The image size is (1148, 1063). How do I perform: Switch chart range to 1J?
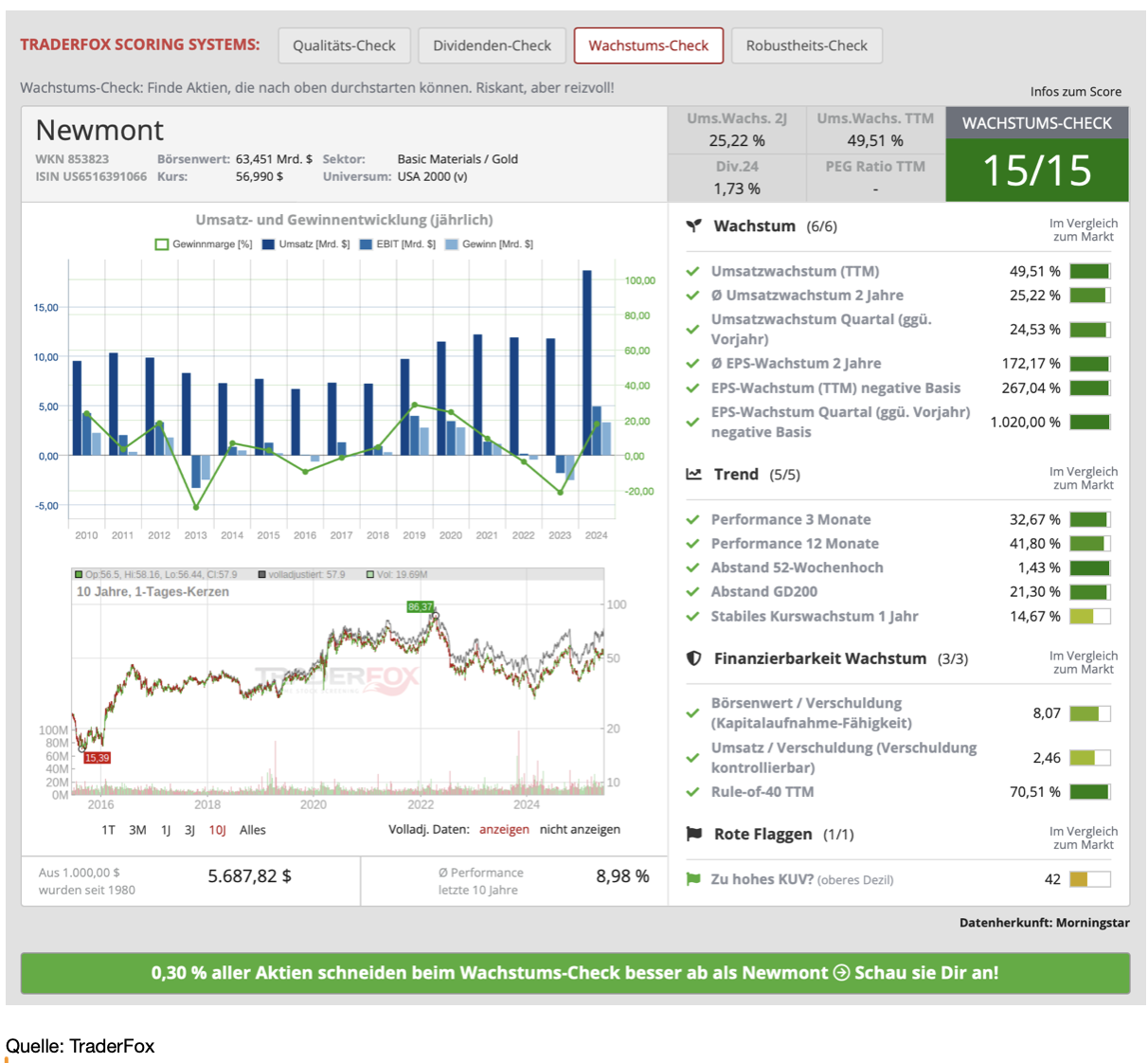click(166, 830)
